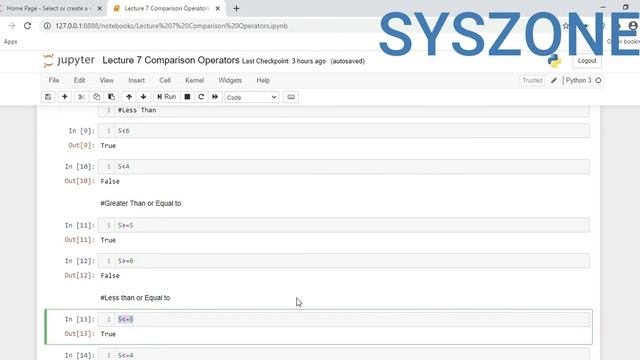Select the #Less than or Equal to heading text
This screenshot has width=640, height=360.
[x=135, y=298]
